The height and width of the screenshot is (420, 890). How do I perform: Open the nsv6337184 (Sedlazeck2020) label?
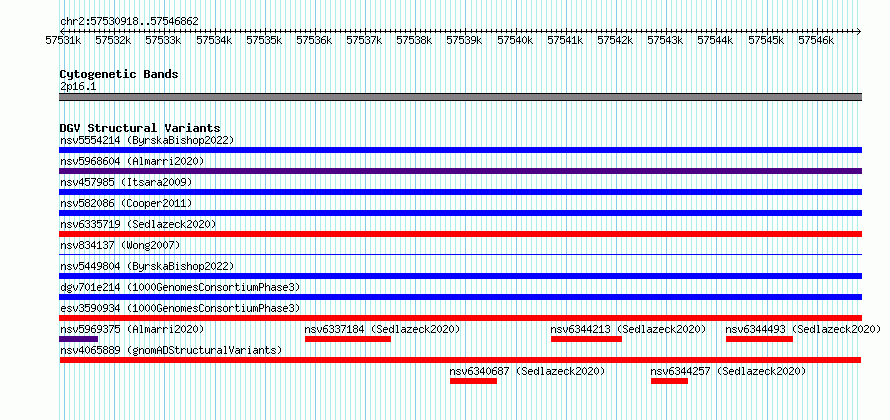click(x=382, y=329)
